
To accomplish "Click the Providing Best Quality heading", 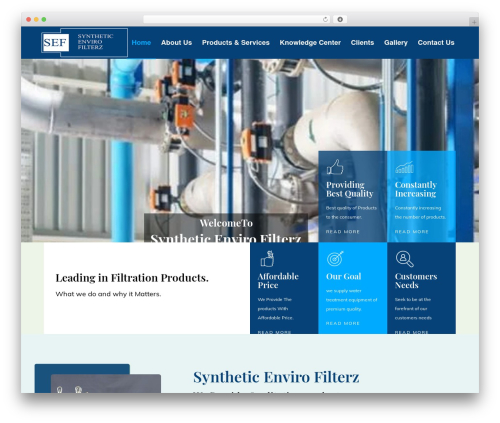I will pos(349,189).
